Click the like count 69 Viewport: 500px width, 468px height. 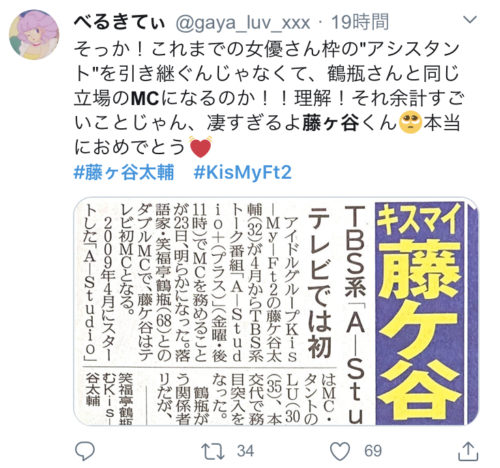pyautogui.click(x=373, y=451)
